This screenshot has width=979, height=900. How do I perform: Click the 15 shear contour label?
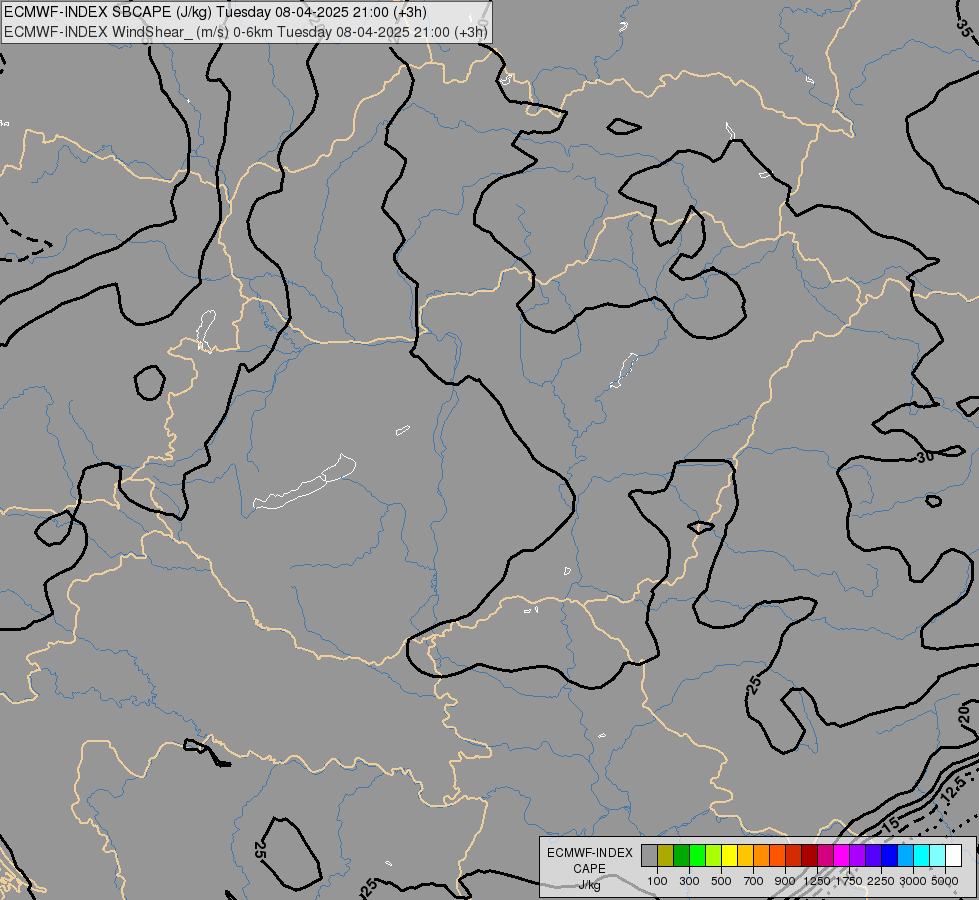click(891, 824)
